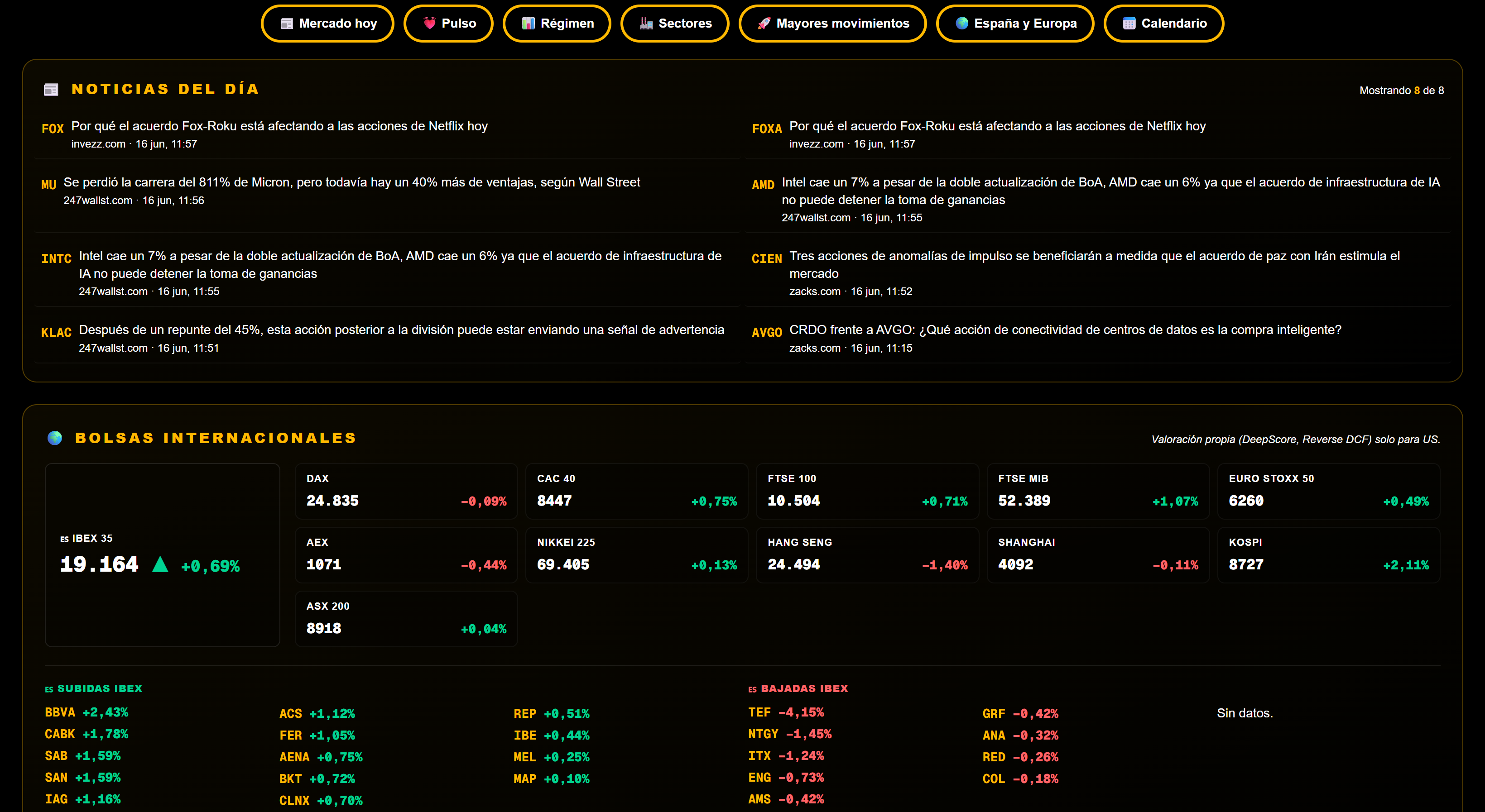Click the chart icon in the Régimen tab
The image size is (1485, 812).
(528, 24)
